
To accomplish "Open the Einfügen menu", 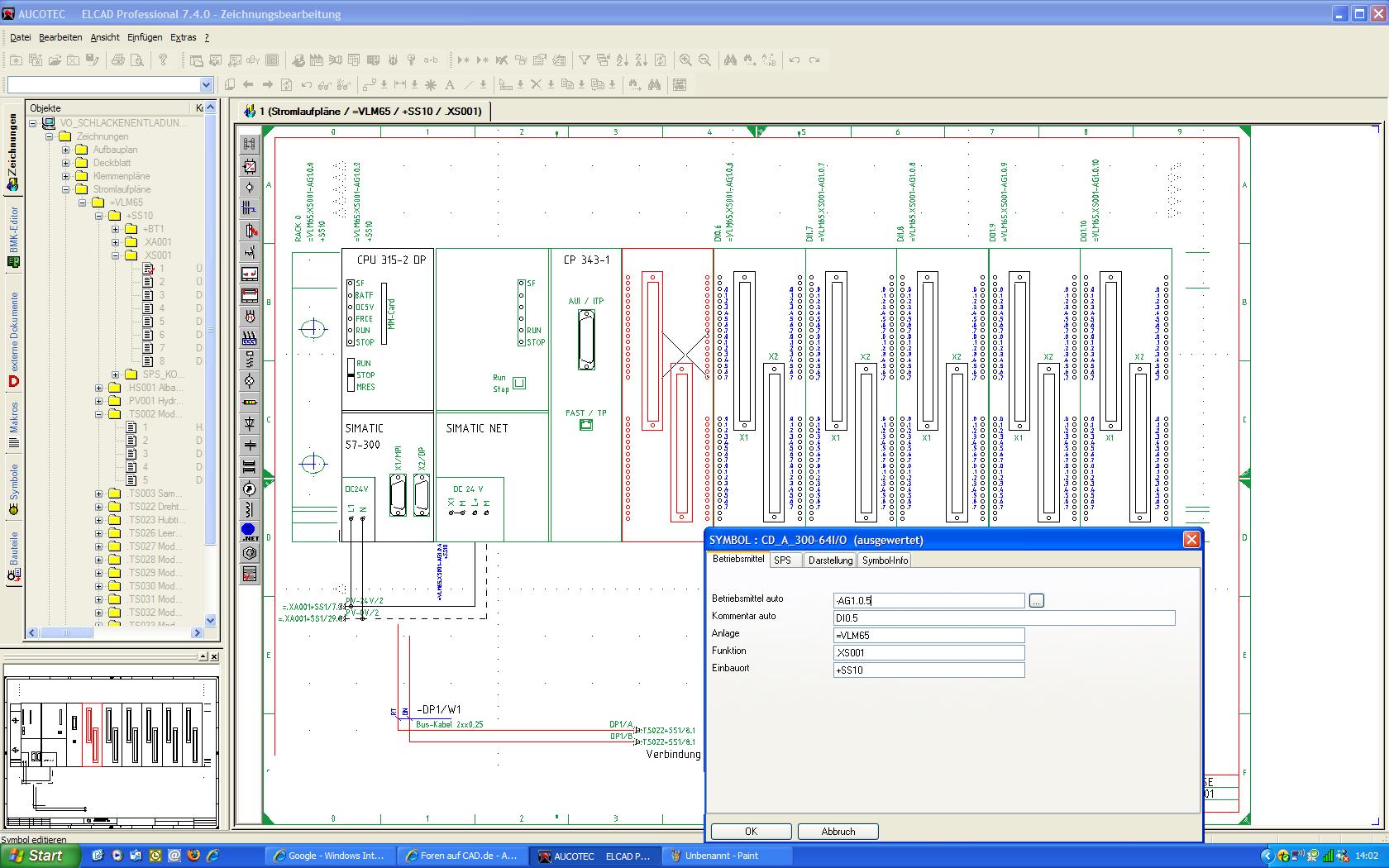I will [145, 37].
